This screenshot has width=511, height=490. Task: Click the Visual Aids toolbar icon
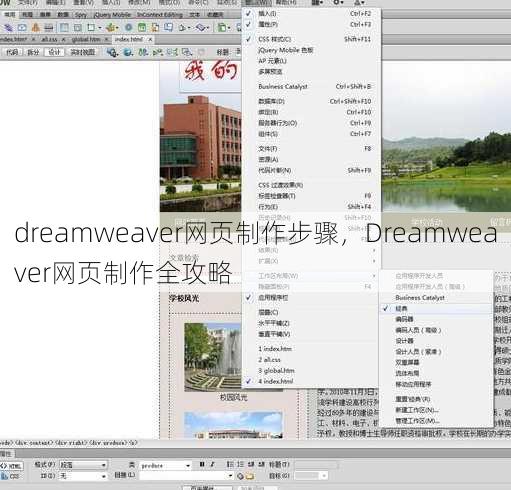point(187,52)
